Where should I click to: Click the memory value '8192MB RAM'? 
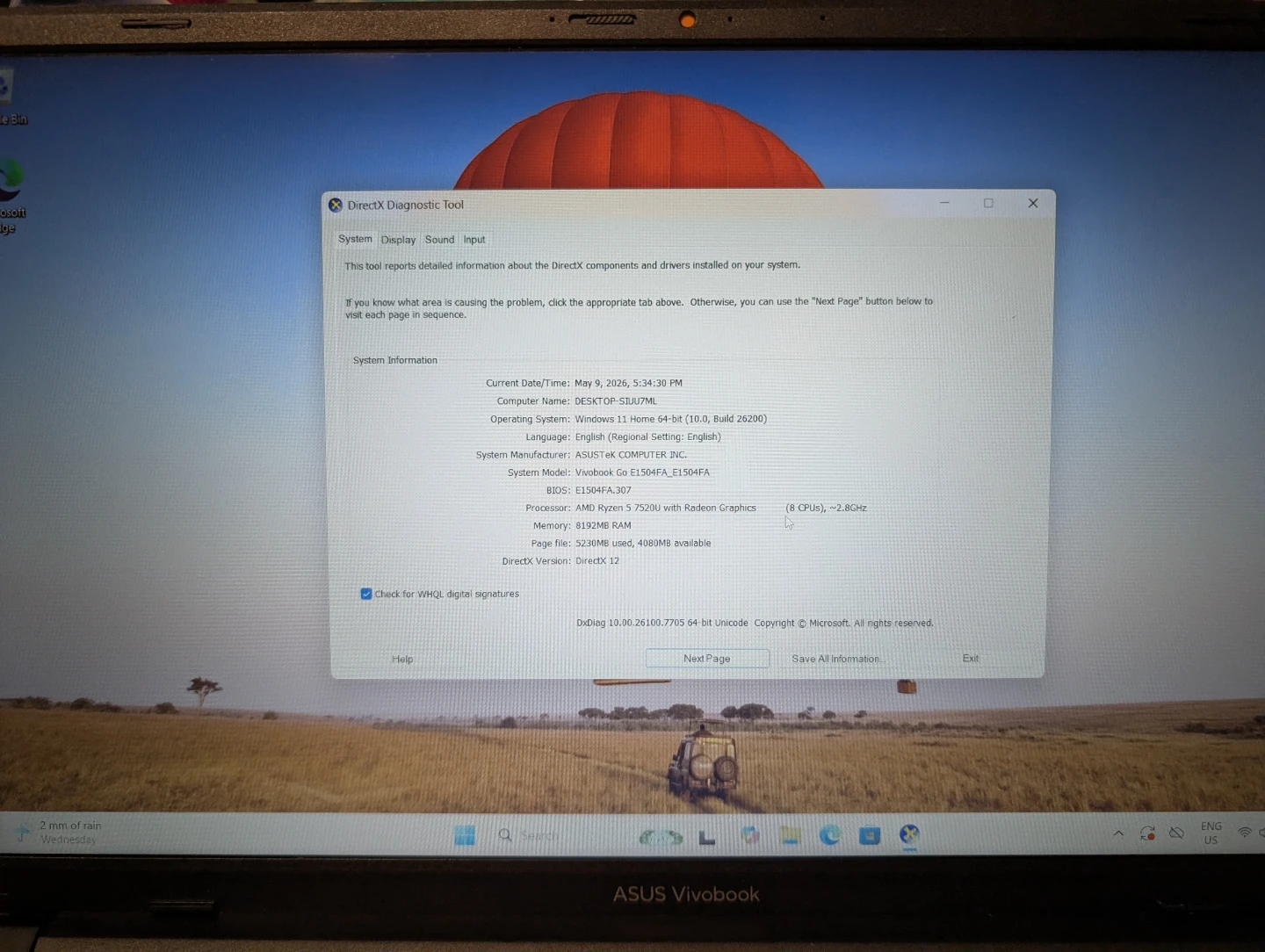[x=604, y=525]
